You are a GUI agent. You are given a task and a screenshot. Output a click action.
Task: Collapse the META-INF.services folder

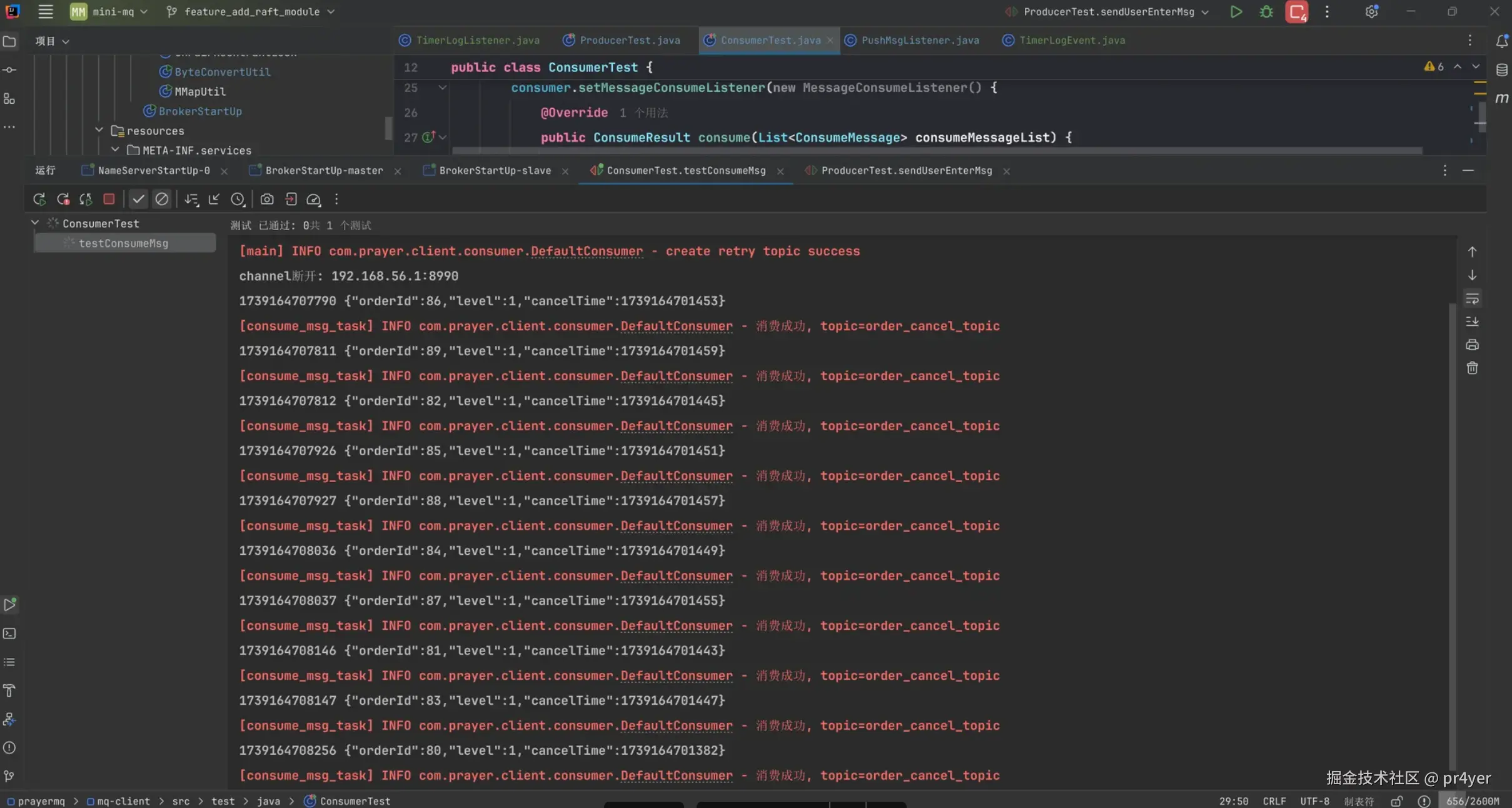115,149
